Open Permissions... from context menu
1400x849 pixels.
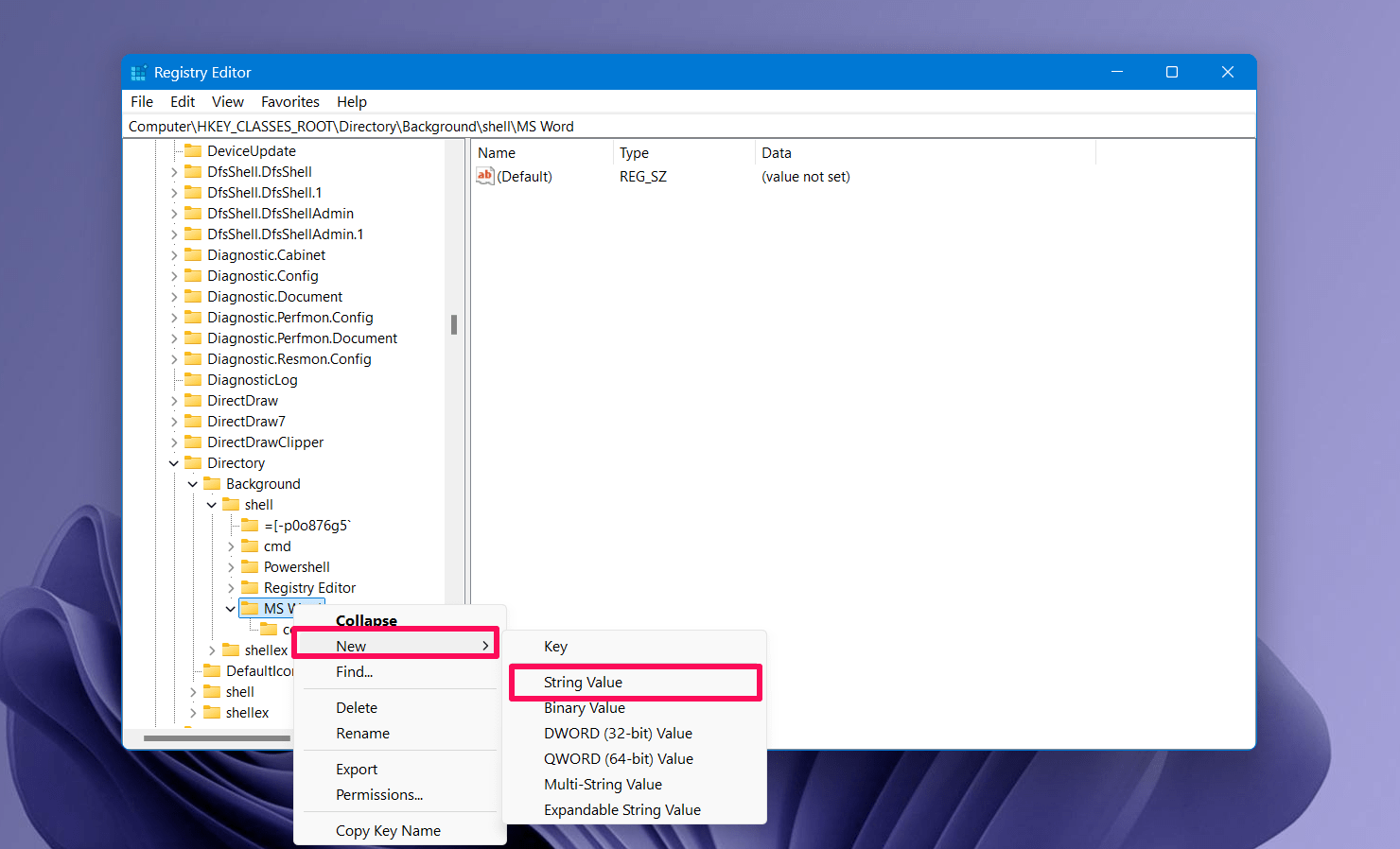pos(400,795)
